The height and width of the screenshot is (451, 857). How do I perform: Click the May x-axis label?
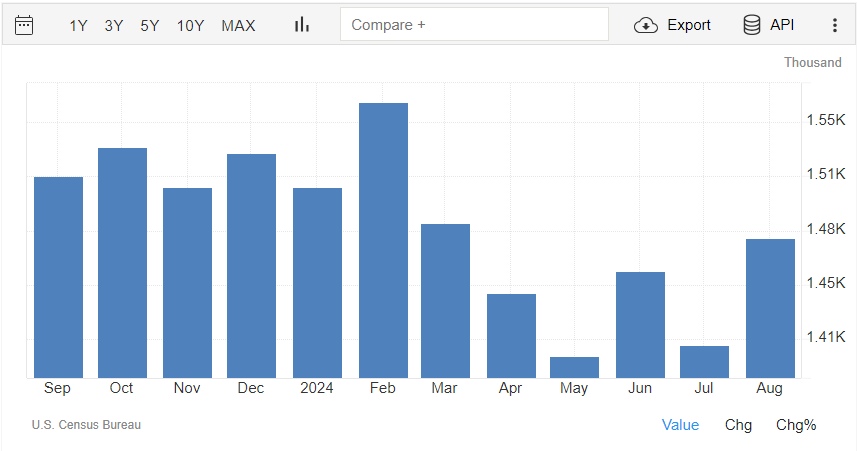[574, 389]
